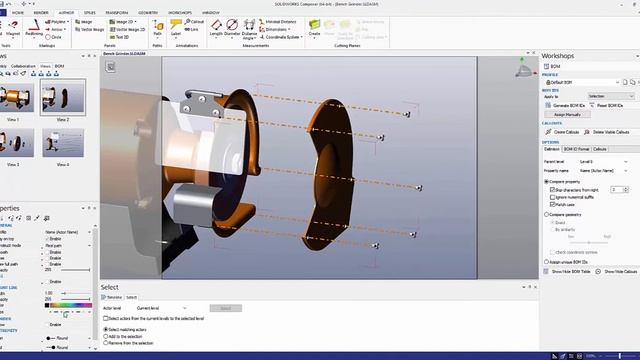Click Delete Visible Callouts
This screenshot has height=360, width=640.
coord(606,132)
